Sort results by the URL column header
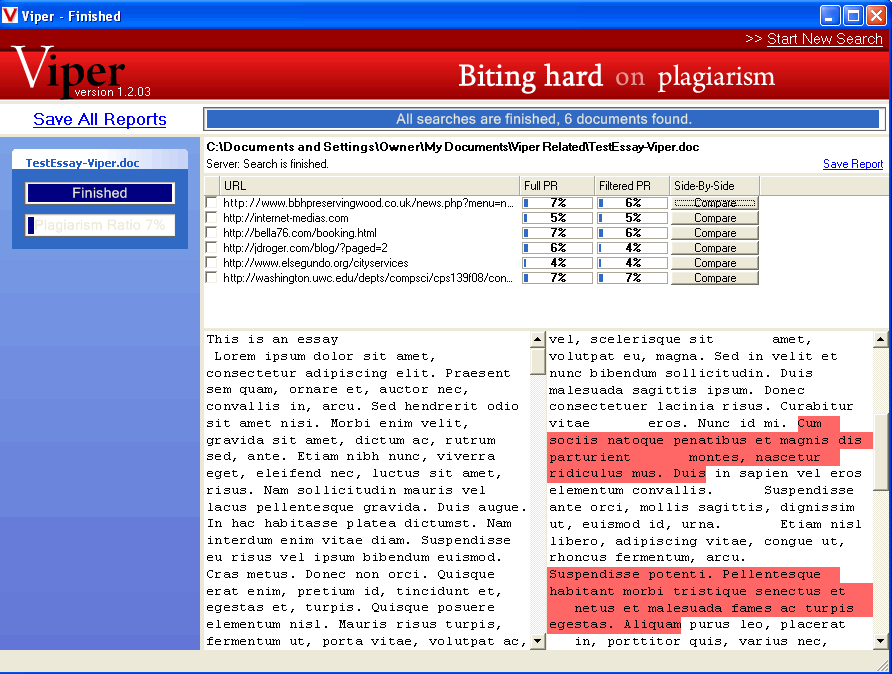 pos(369,185)
